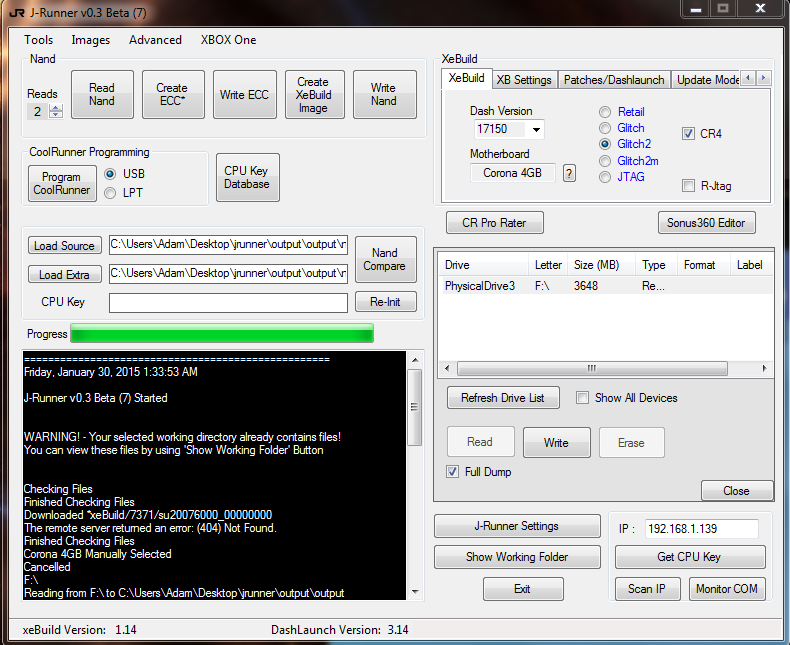Click the Load Extra button
Screen dimensions: 790x645
coord(64,274)
